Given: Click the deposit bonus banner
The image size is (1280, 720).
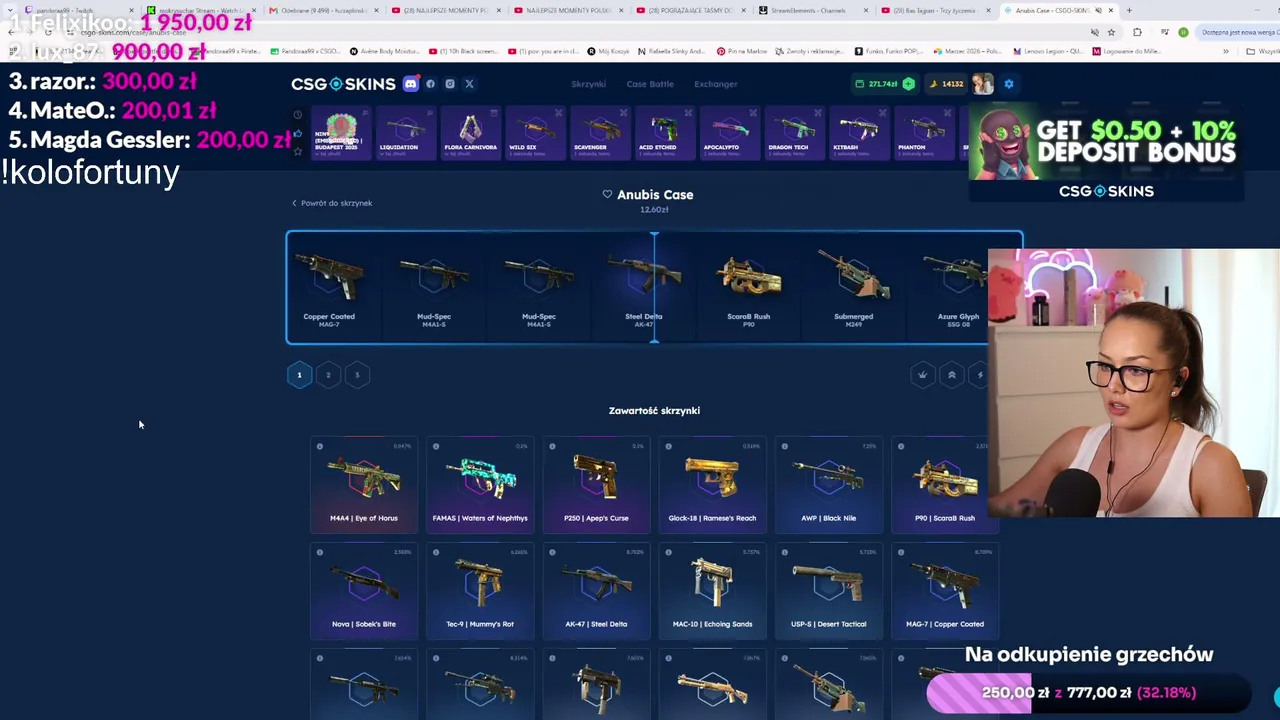Looking at the screenshot, I should [x=1106, y=152].
